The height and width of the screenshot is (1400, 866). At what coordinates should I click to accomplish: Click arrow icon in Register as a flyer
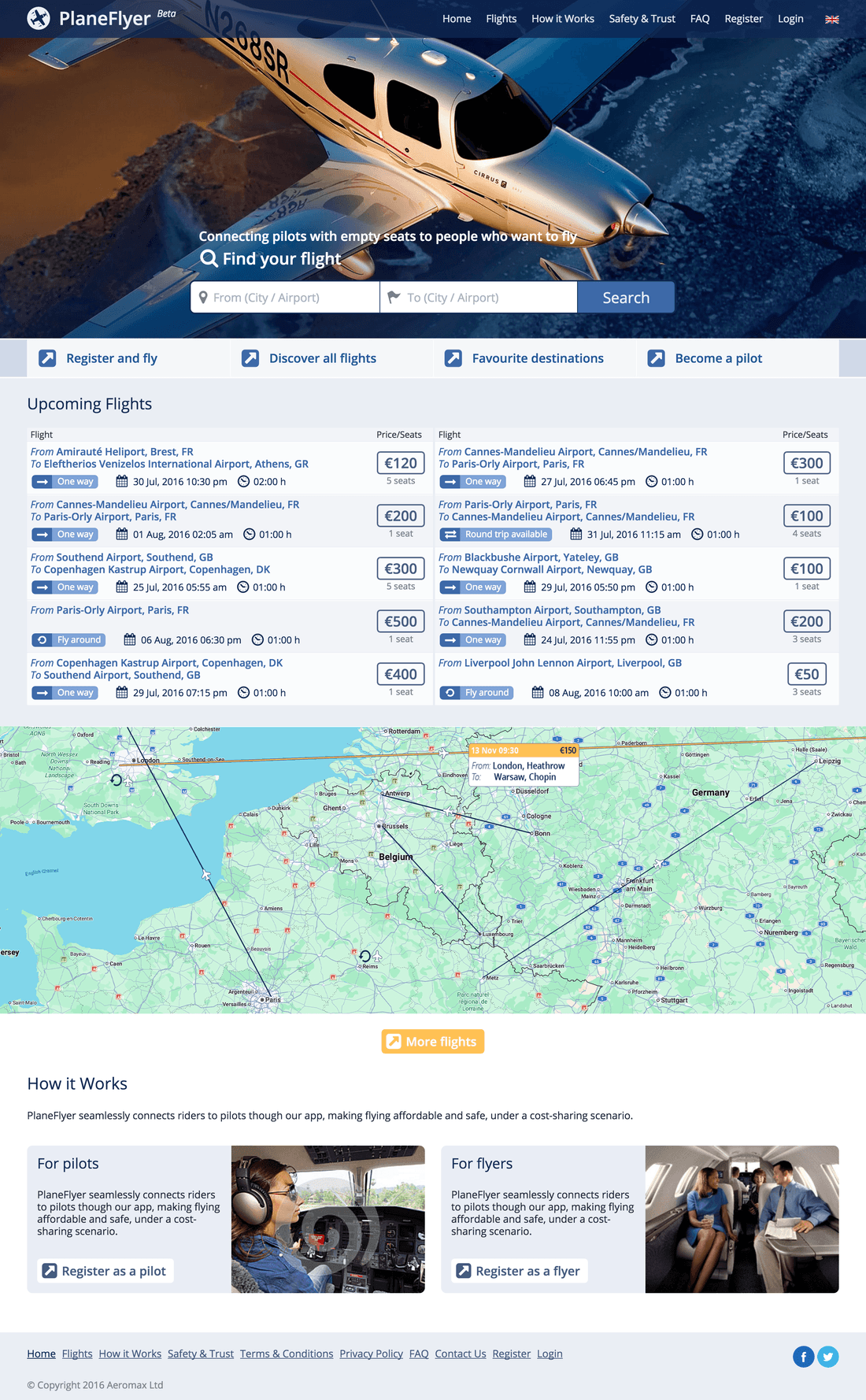[464, 1271]
